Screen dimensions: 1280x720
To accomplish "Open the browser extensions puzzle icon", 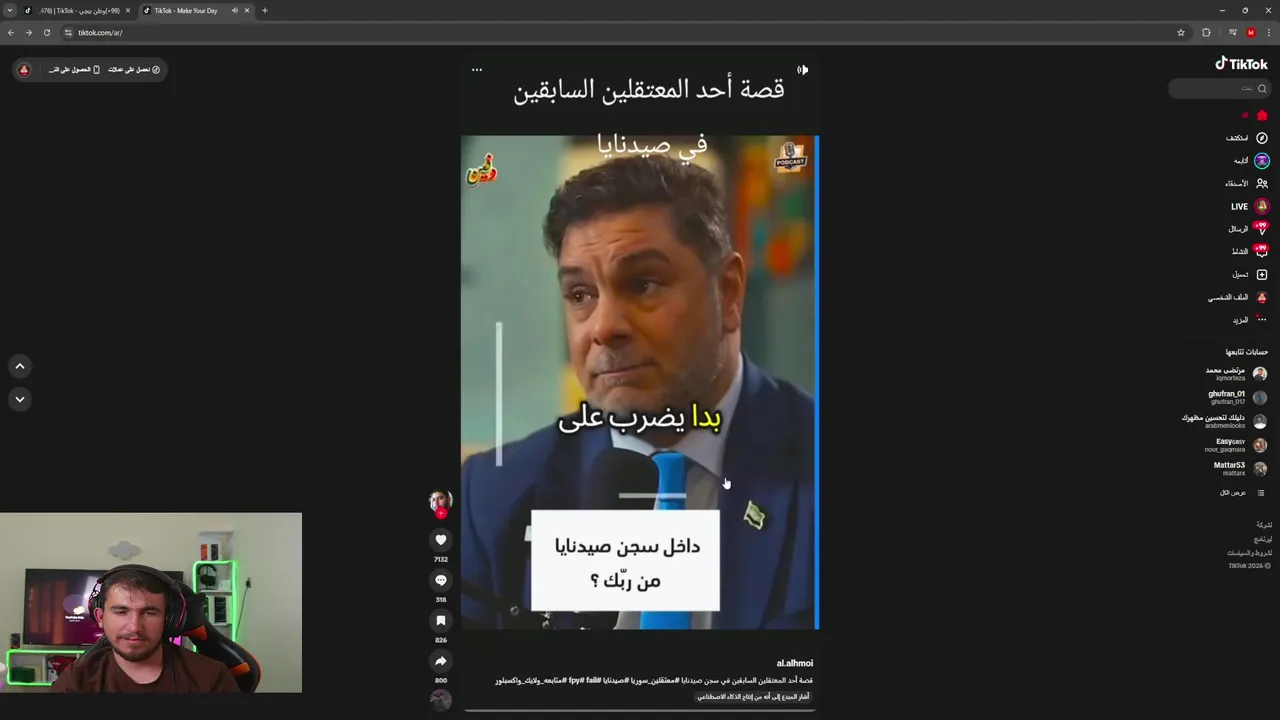I will point(1206,33).
